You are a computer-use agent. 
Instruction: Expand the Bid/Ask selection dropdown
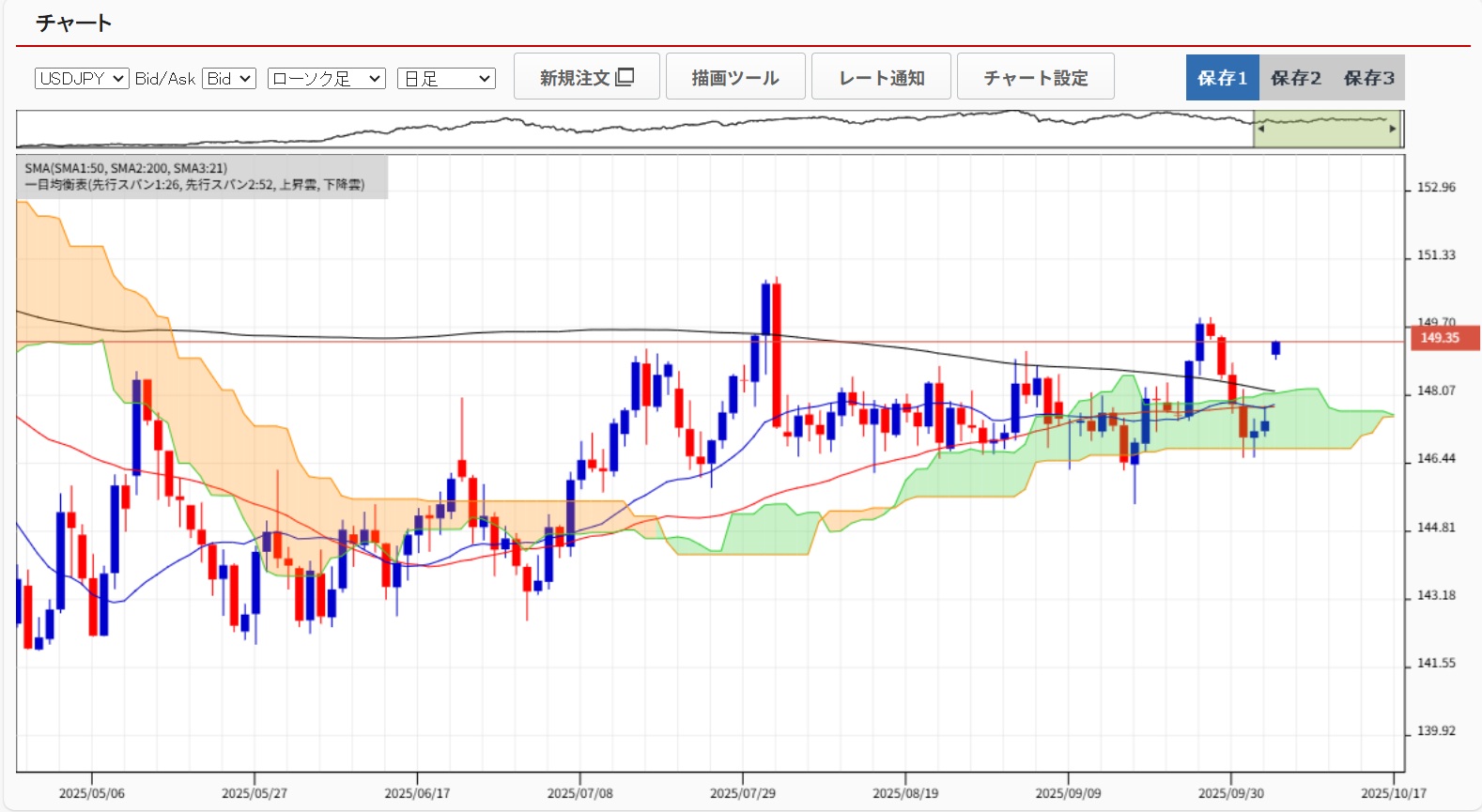coord(229,79)
